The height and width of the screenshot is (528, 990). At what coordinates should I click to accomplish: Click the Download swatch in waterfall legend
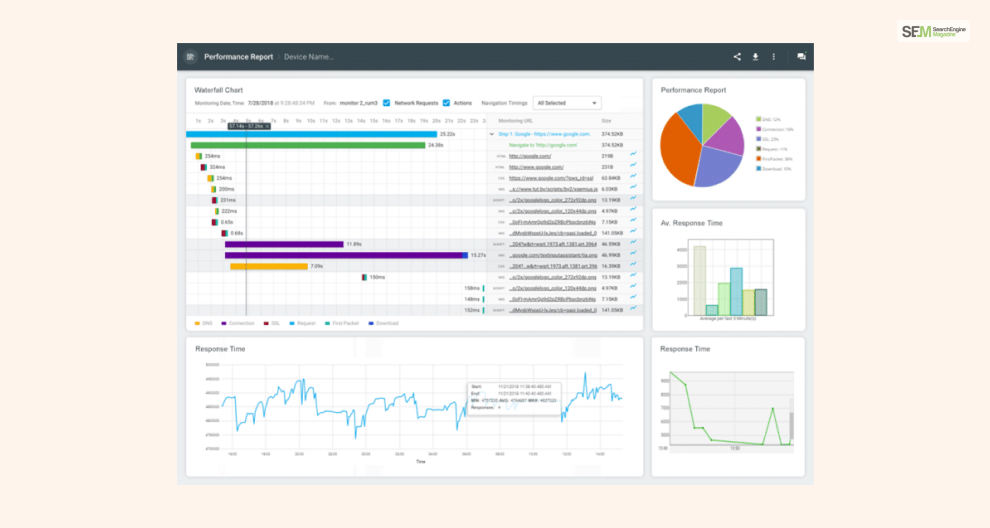click(x=371, y=323)
